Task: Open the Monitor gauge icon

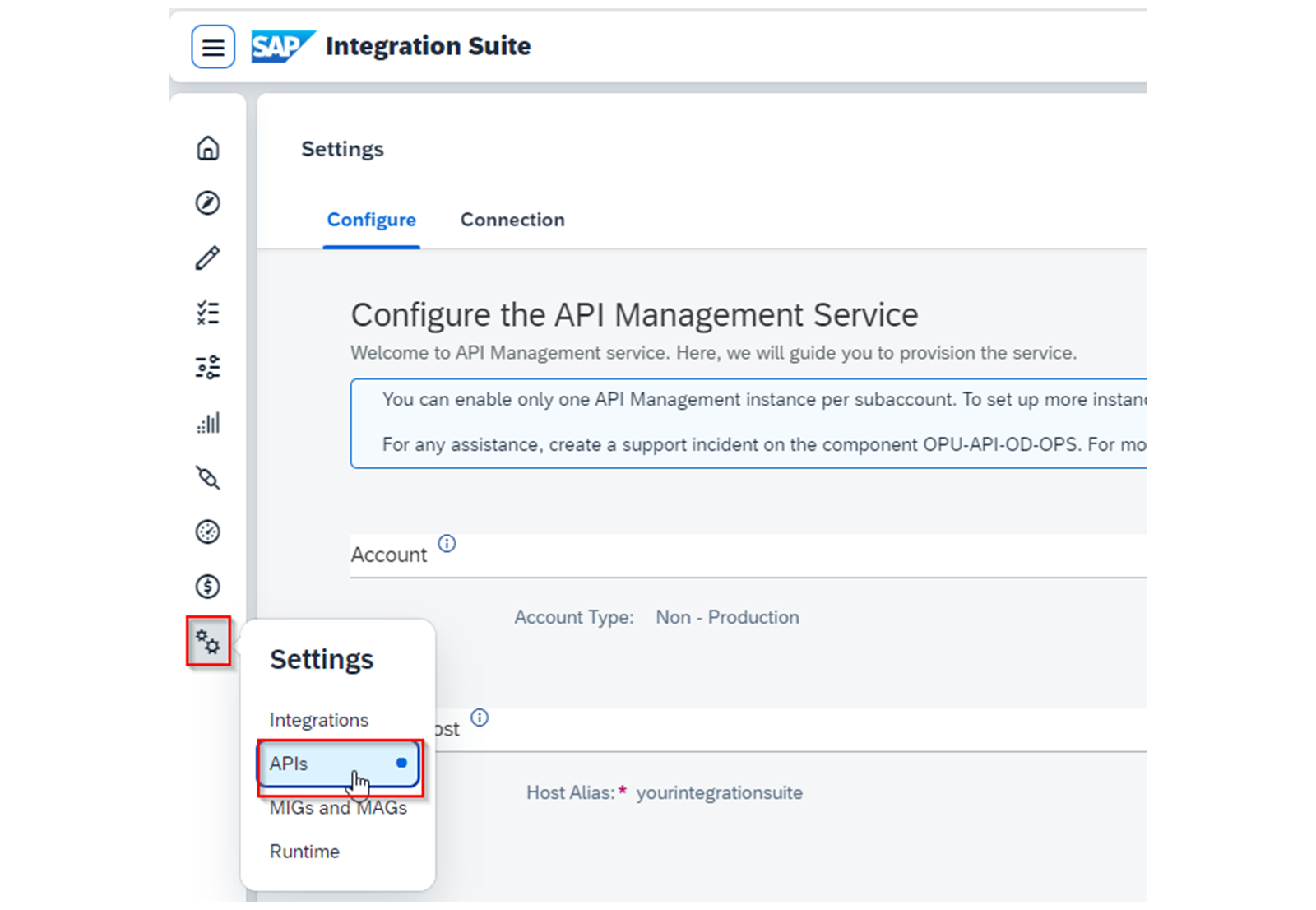Action: coord(208,532)
